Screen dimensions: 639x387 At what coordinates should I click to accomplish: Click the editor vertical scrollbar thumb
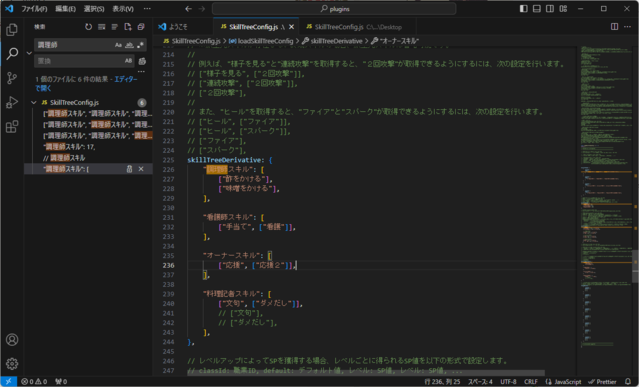pyautogui.click(x=635, y=266)
